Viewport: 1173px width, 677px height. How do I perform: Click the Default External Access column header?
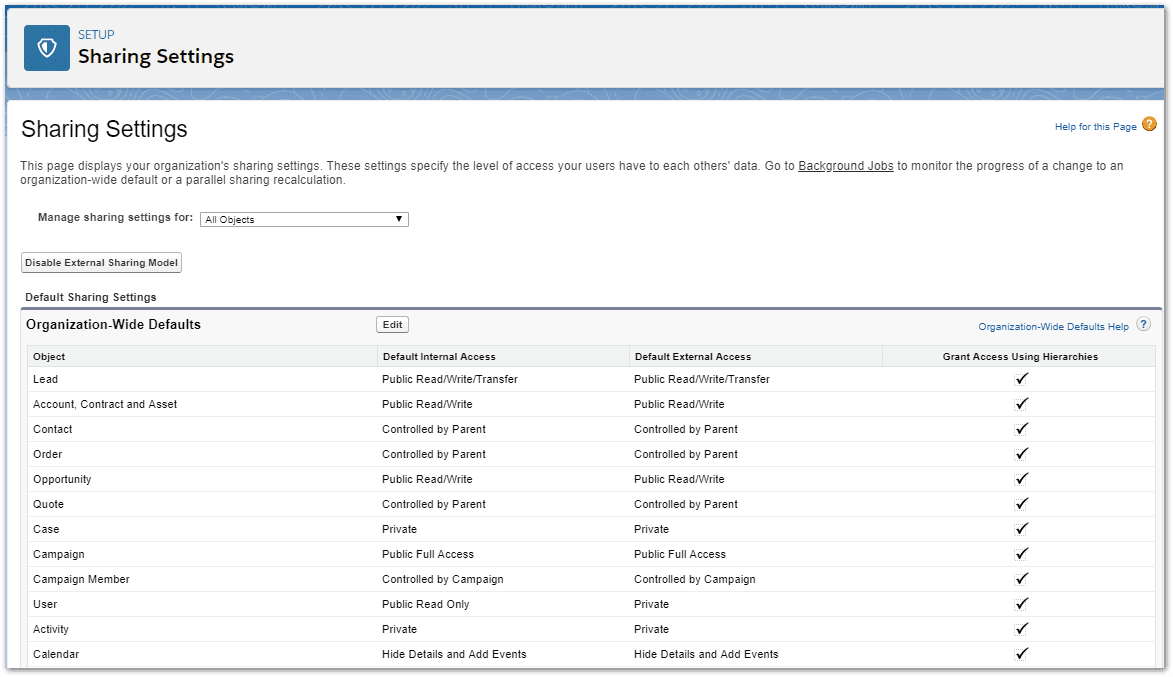pos(693,357)
